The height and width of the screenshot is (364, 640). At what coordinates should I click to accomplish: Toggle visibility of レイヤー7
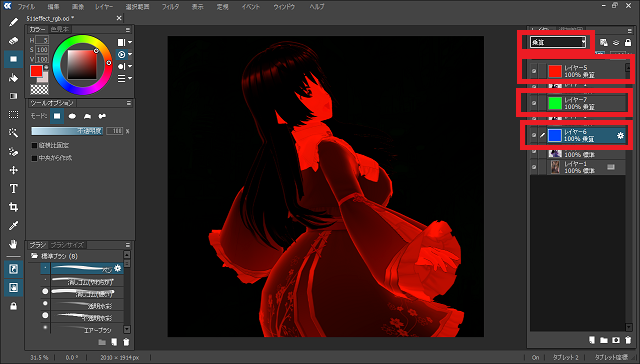click(534, 103)
